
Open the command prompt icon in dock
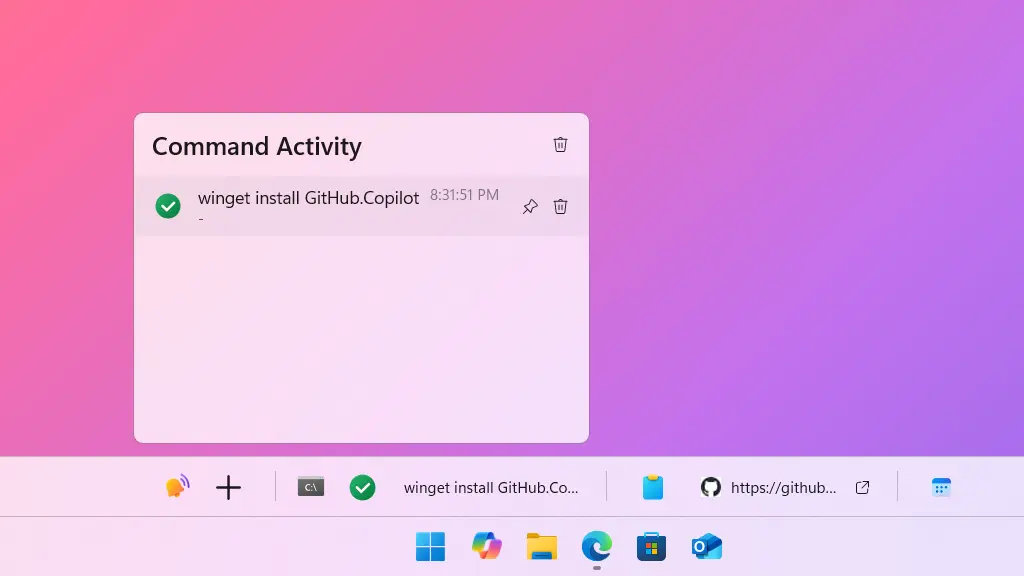click(311, 487)
